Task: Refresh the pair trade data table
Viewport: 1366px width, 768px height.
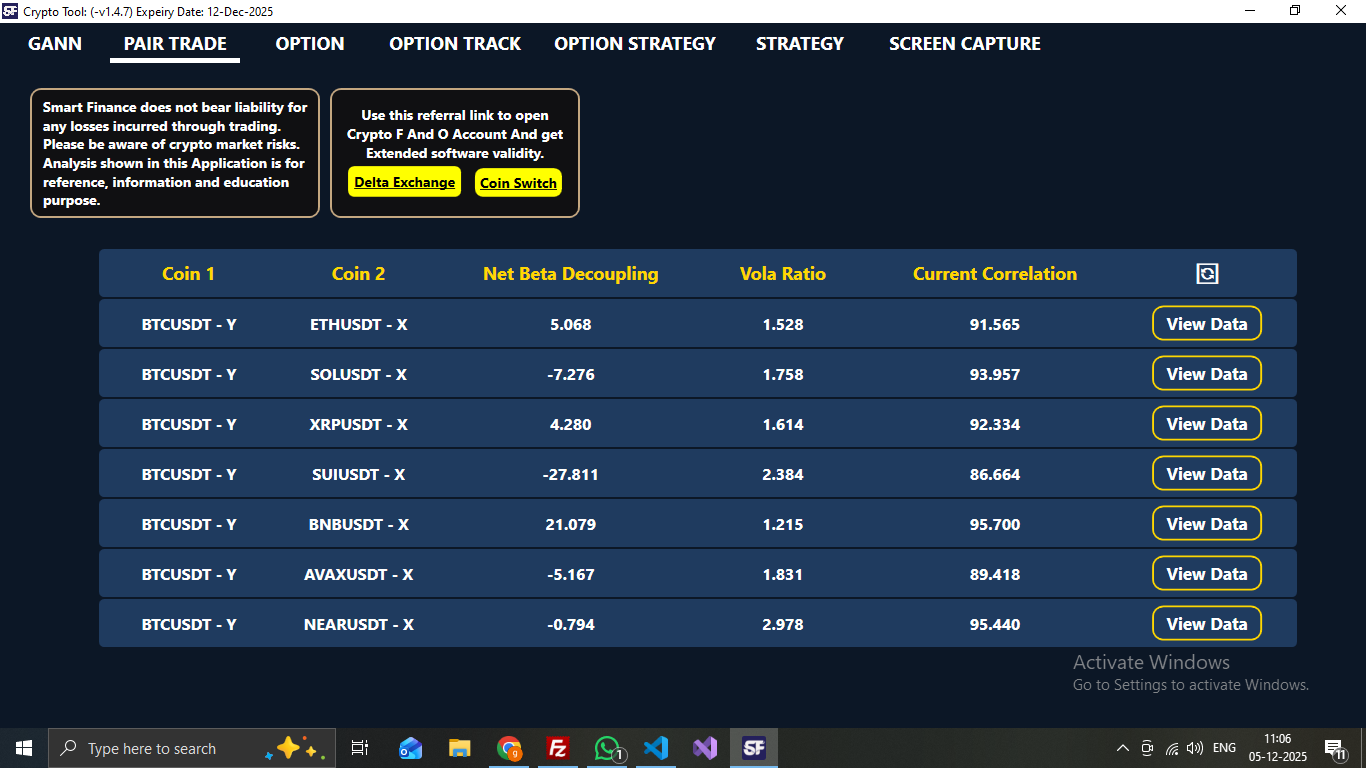Action: 1206,272
